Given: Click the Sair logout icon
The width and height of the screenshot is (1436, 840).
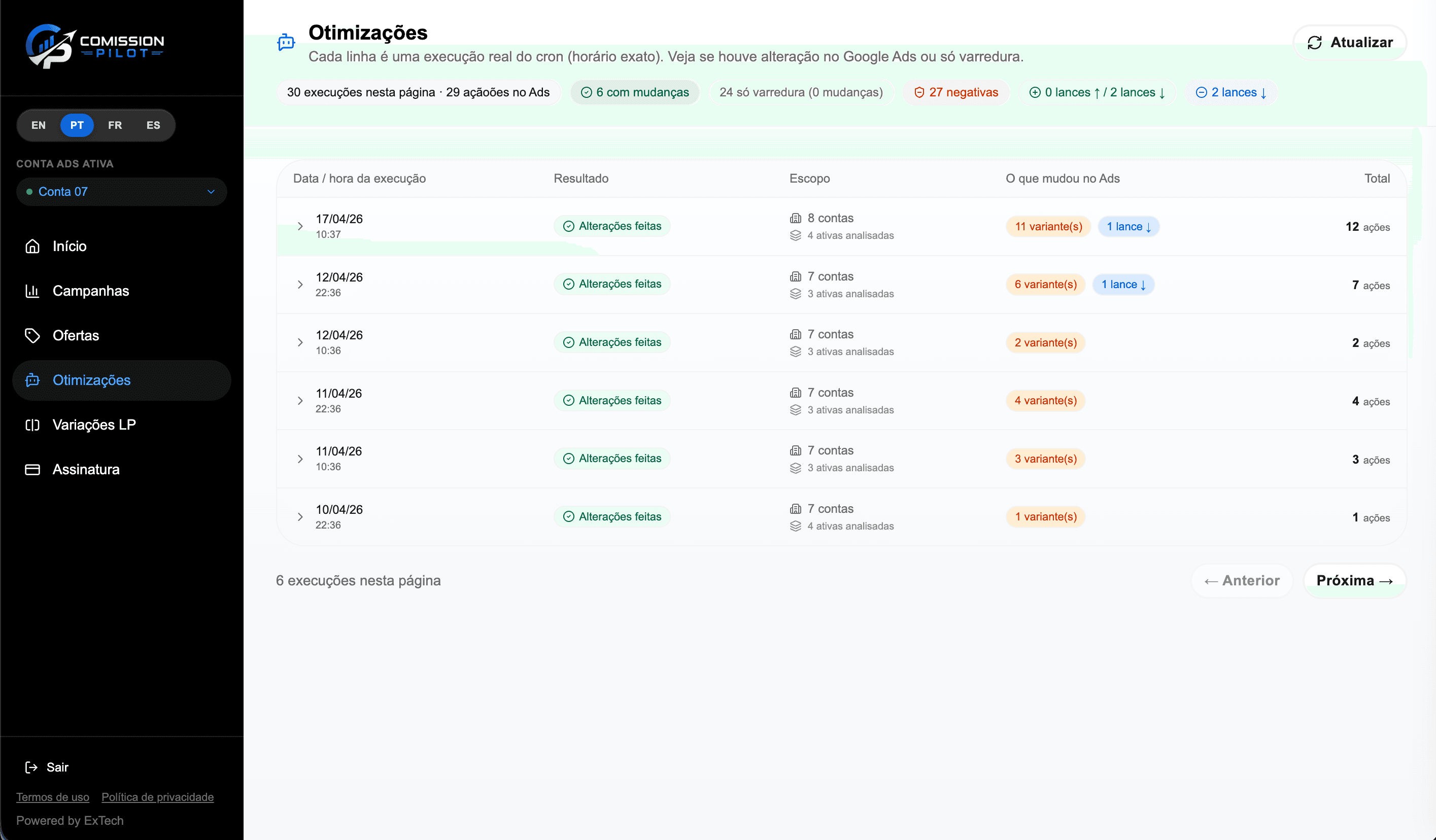Looking at the screenshot, I should click(32, 767).
